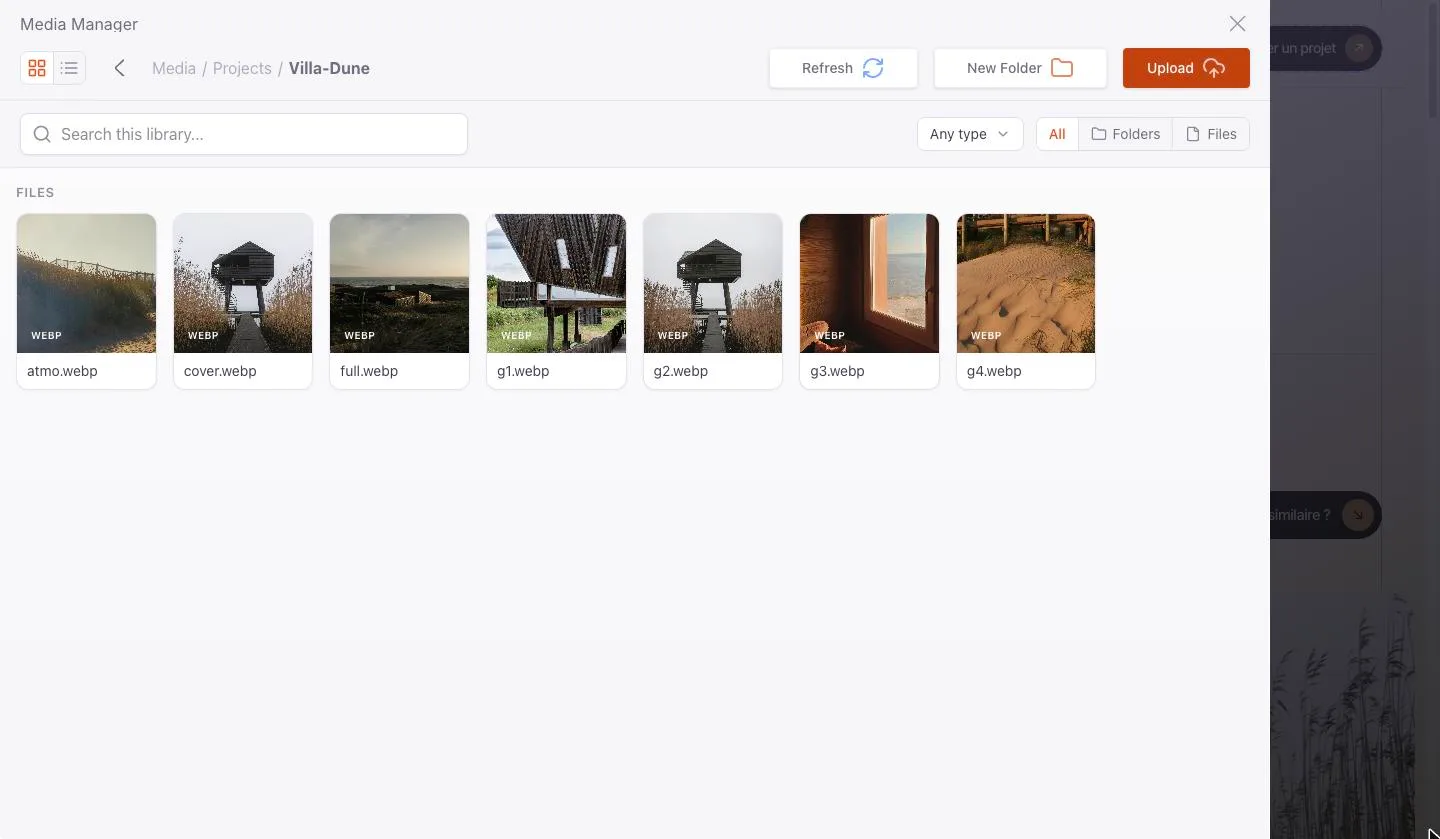The image size is (1440, 839).
Task: Open the Any type dropdown
Action: 970,134
